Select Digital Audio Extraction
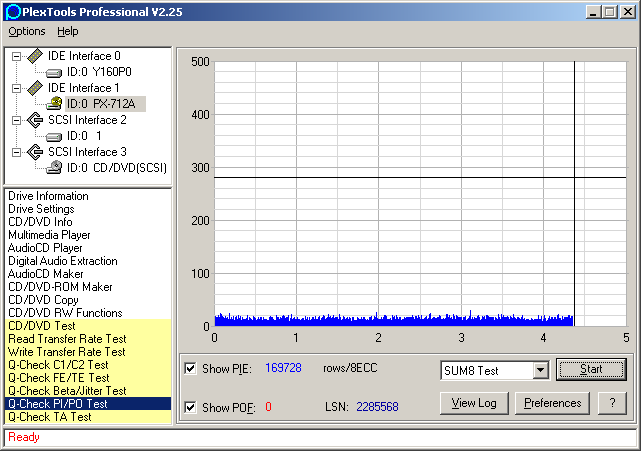Screen dimensions: 641x451 tap(63, 261)
